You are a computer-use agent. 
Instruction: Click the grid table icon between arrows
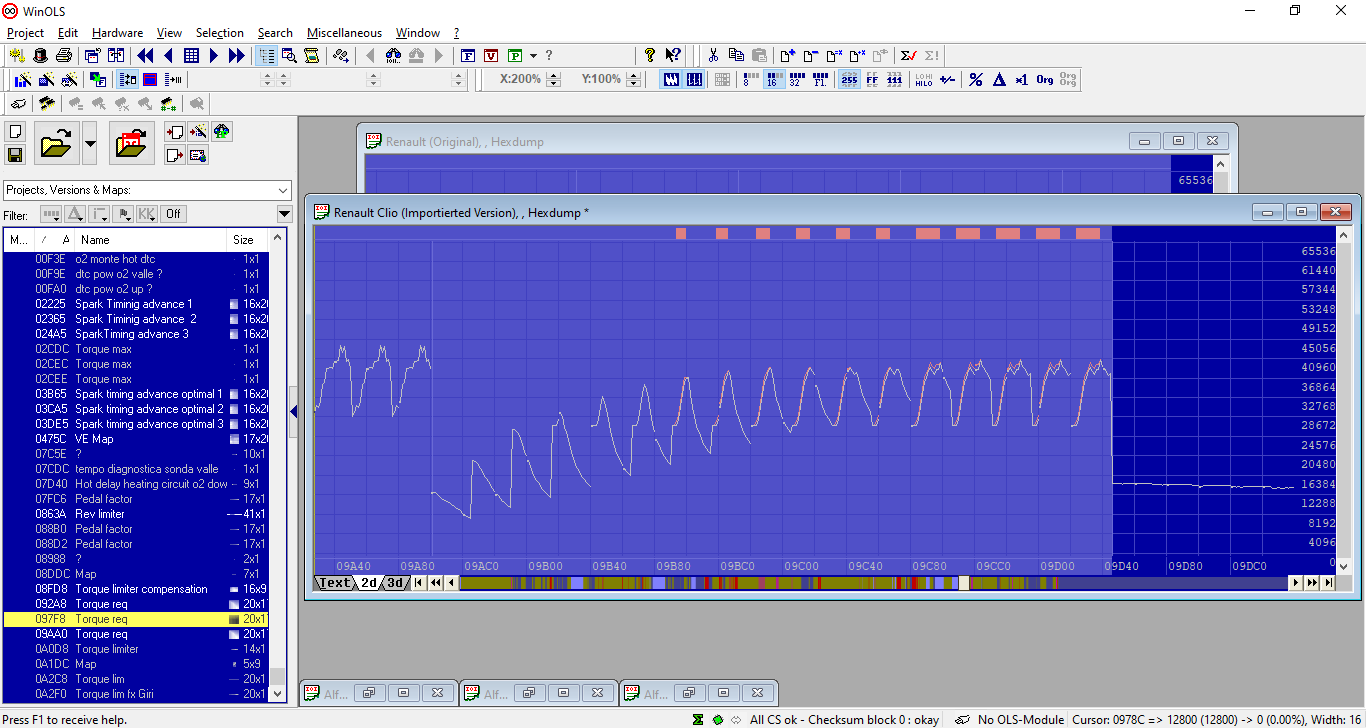click(191, 55)
